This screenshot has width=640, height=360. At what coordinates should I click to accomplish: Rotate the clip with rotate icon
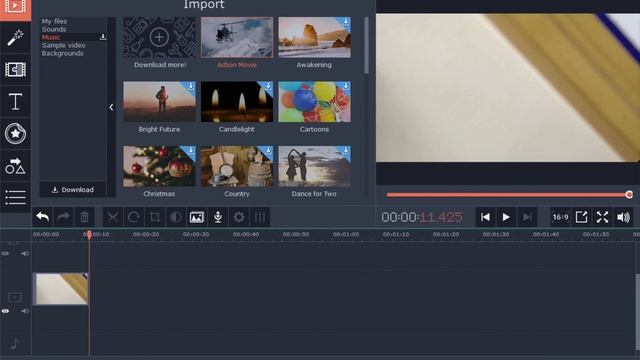pyautogui.click(x=133, y=217)
